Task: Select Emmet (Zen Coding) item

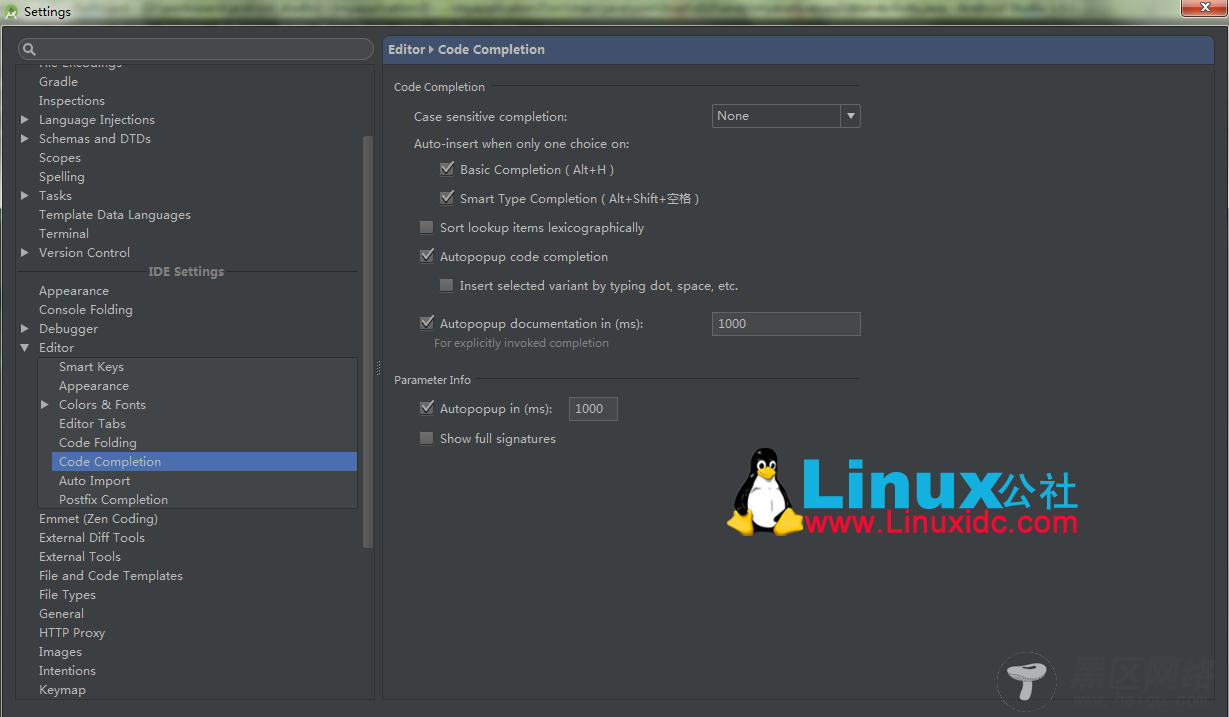Action: 98,519
